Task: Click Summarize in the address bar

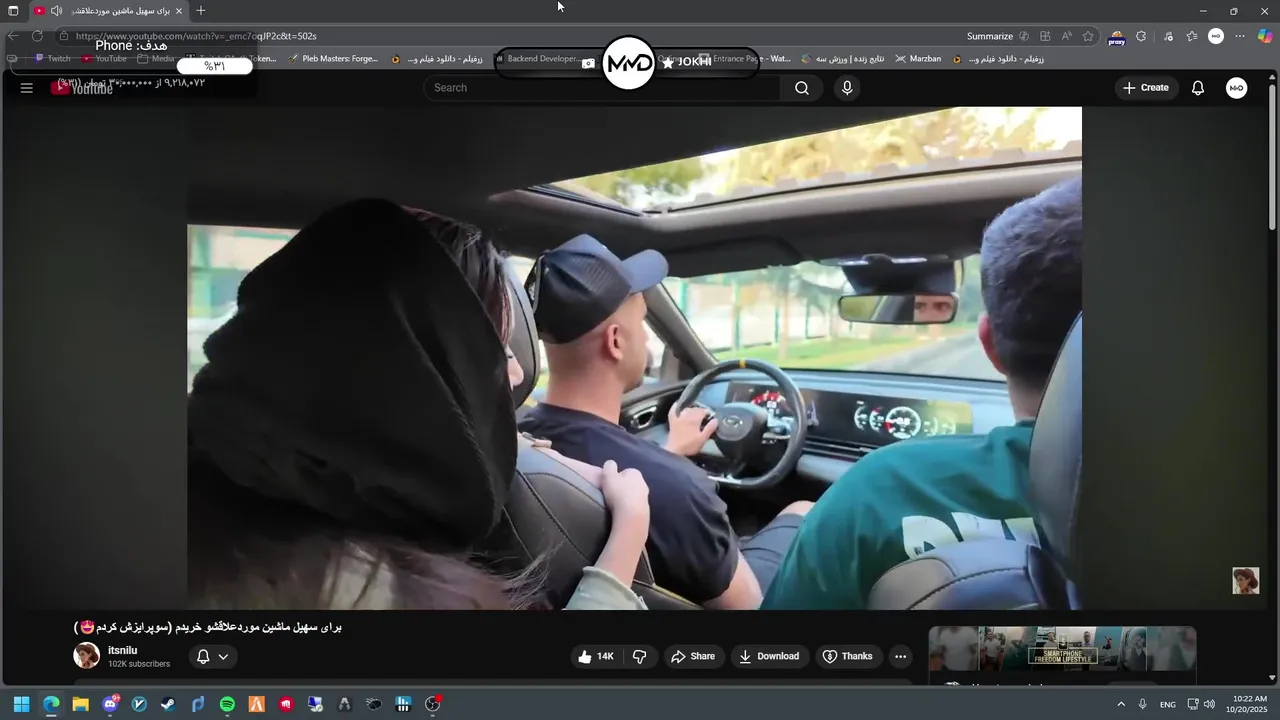Action: pyautogui.click(x=990, y=36)
